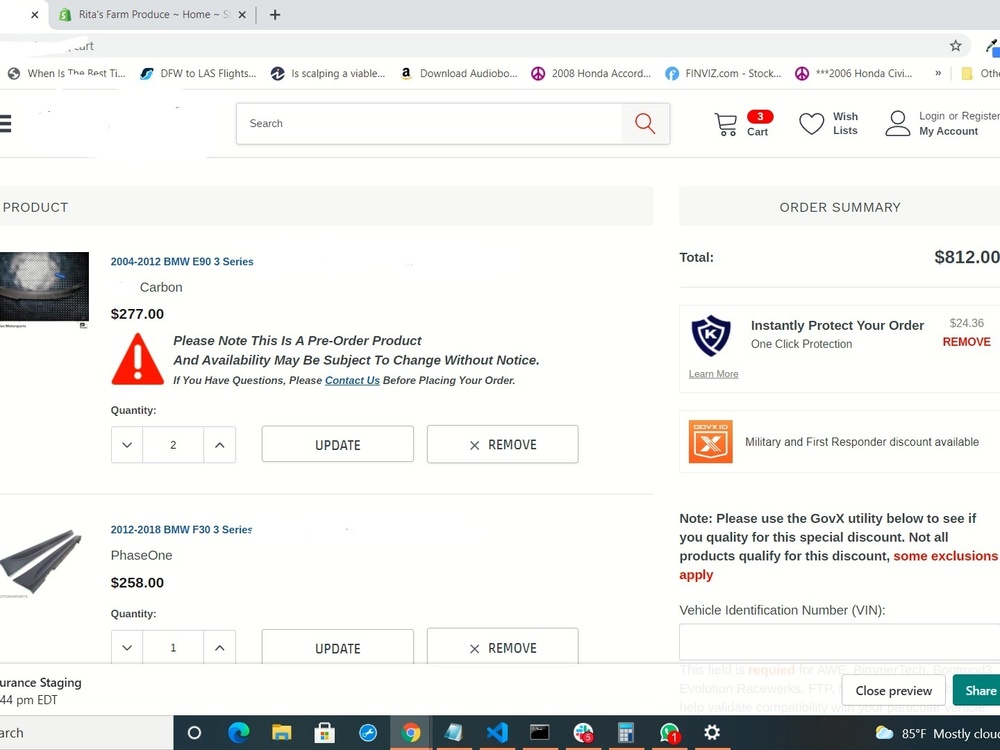Screen dimensions: 1000x750
Task: Open the new tab plus button
Action: (275, 15)
